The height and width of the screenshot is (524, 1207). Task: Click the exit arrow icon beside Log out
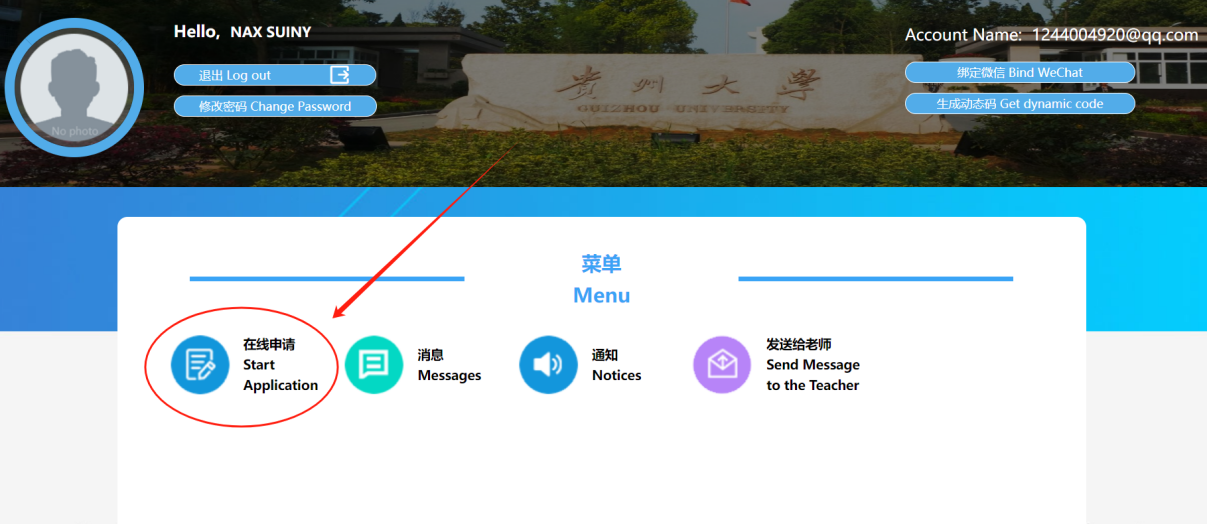[x=340, y=75]
